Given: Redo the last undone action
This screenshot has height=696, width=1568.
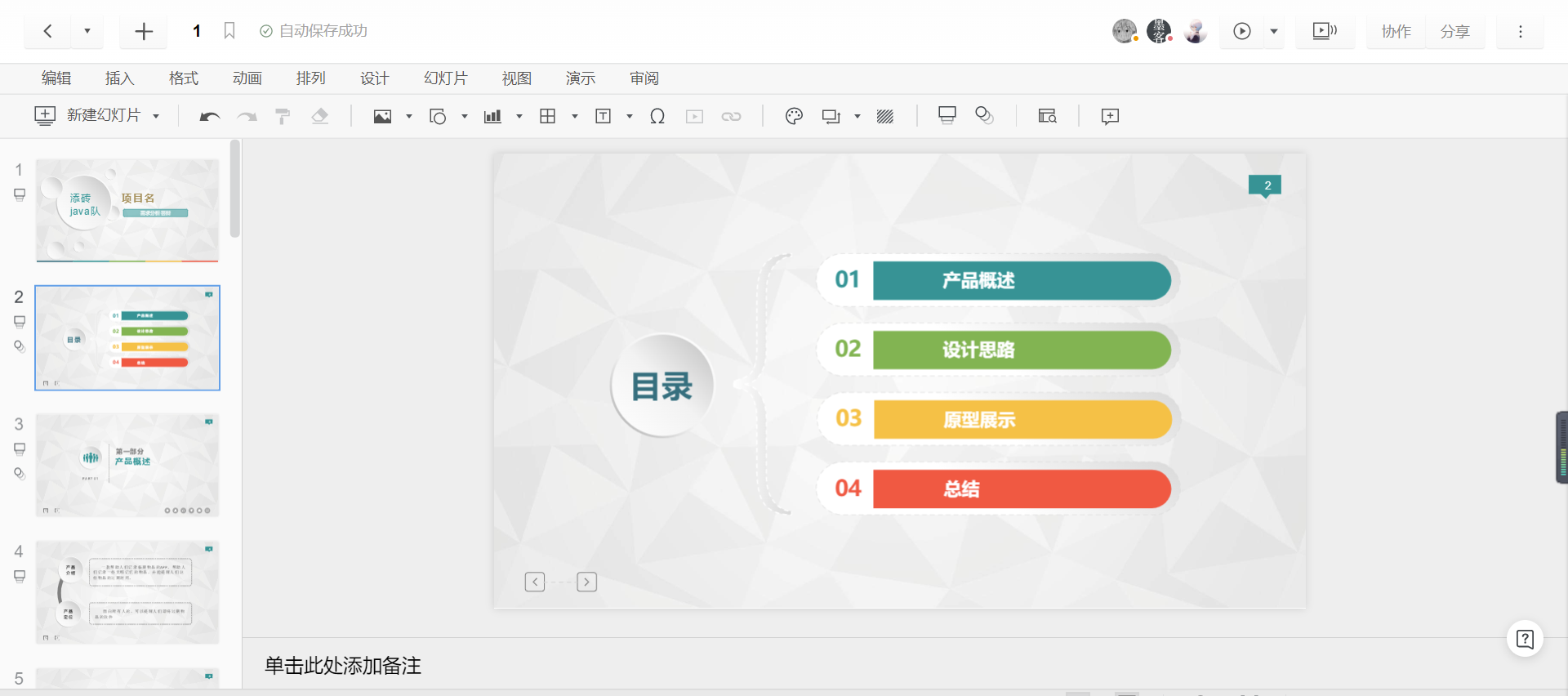Looking at the screenshot, I should (x=247, y=117).
